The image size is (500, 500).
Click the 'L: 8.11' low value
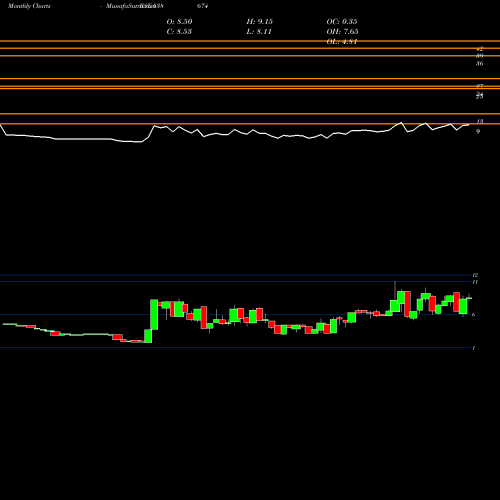(x=259, y=32)
